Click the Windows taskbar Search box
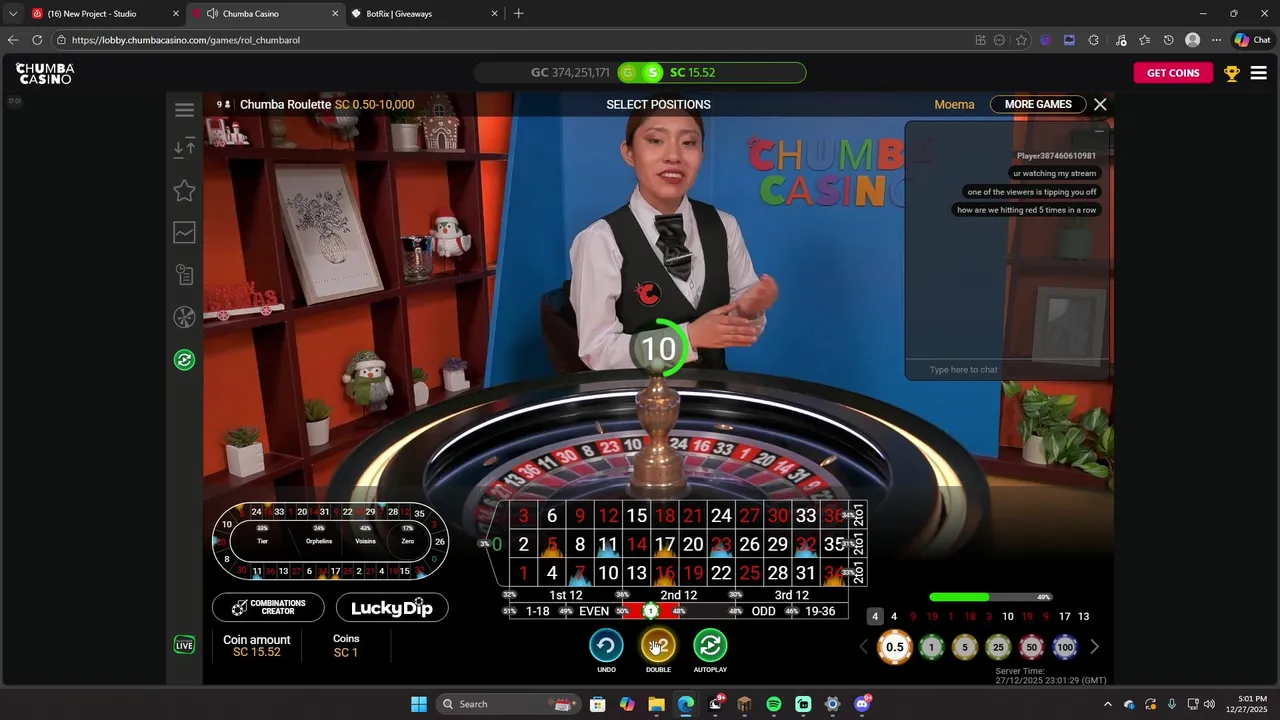The image size is (1280, 720). click(508, 704)
